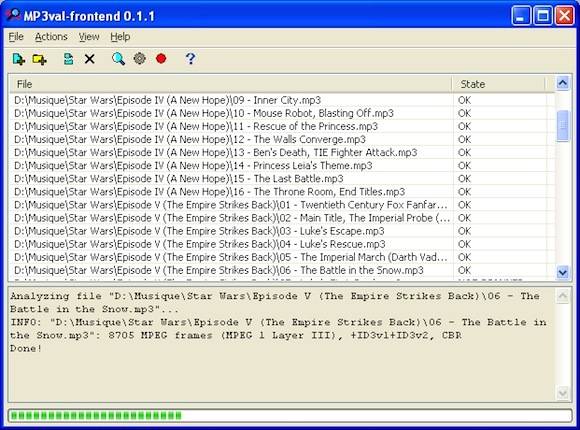Click OK state of Inner City row
This screenshot has width=580, height=430.
point(465,100)
